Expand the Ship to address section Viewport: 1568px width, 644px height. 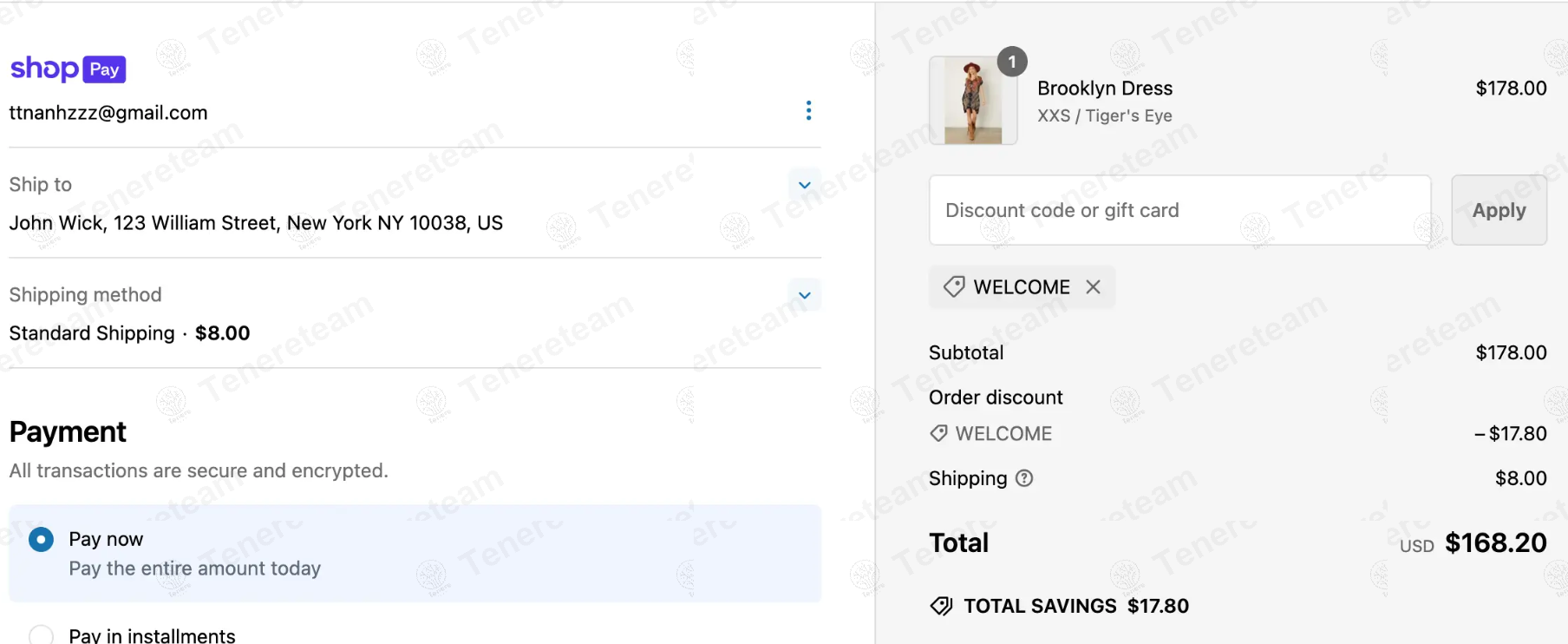804,185
